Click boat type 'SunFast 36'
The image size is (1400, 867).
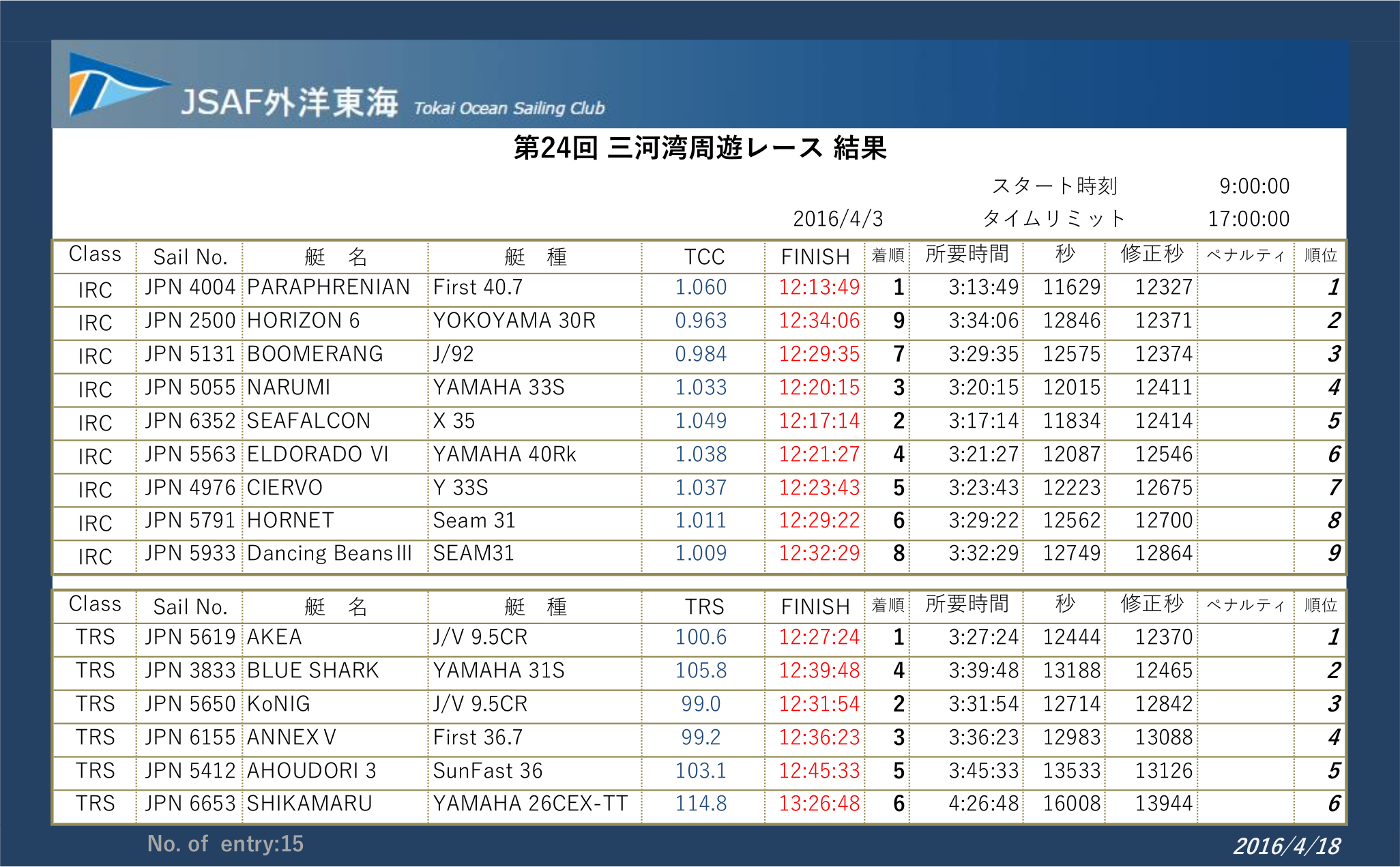[488, 771]
